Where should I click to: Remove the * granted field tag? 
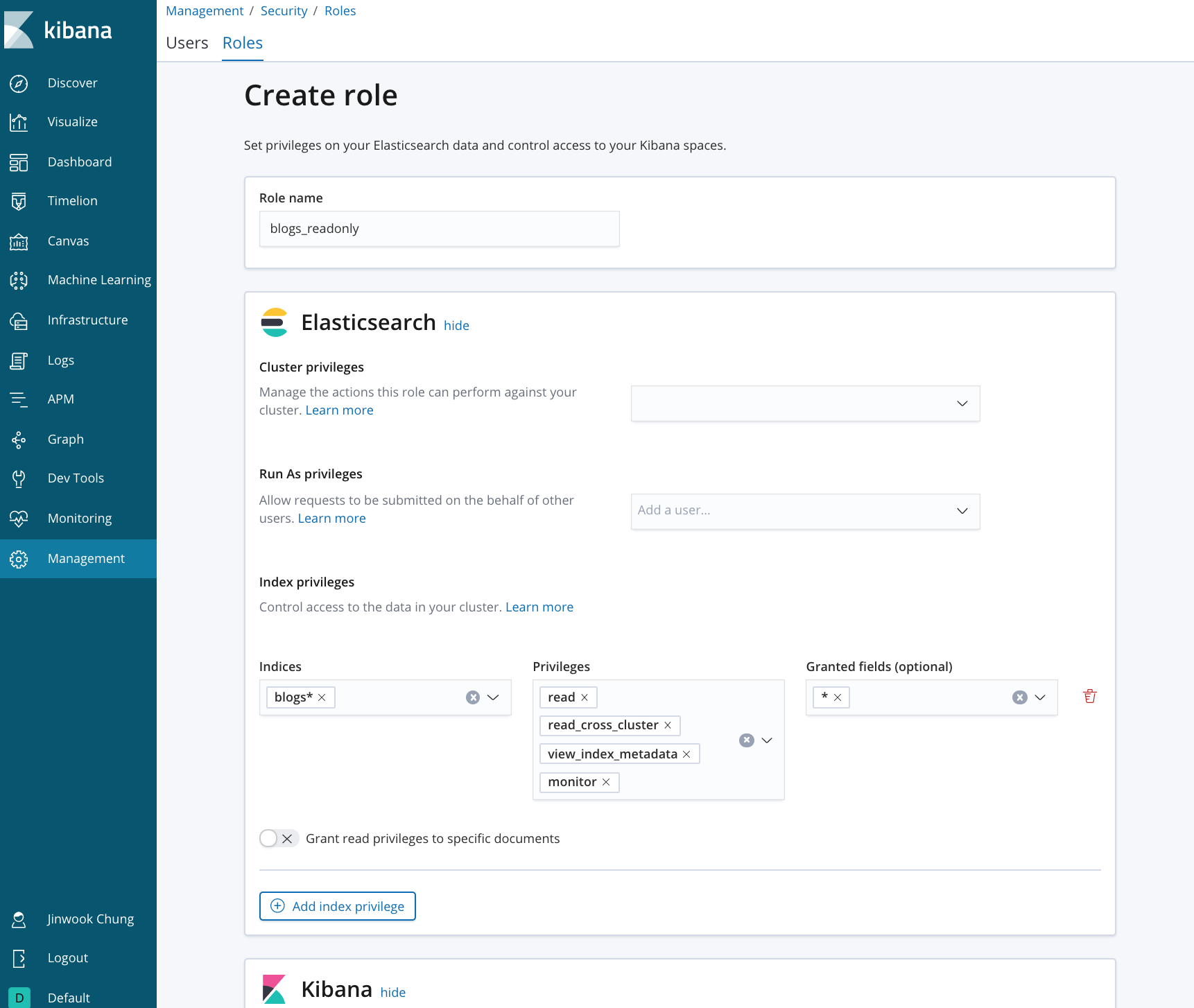(x=838, y=697)
